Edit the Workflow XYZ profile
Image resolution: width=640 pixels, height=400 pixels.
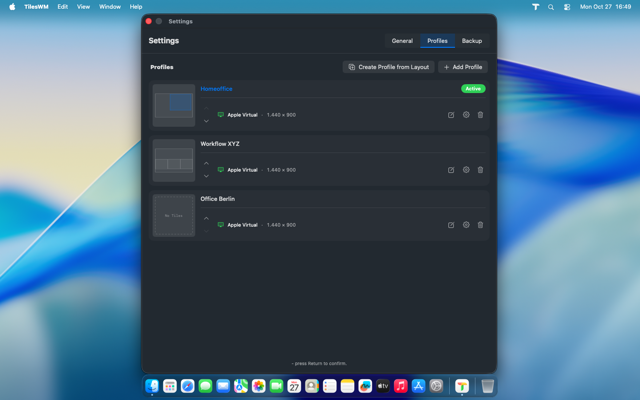point(451,170)
